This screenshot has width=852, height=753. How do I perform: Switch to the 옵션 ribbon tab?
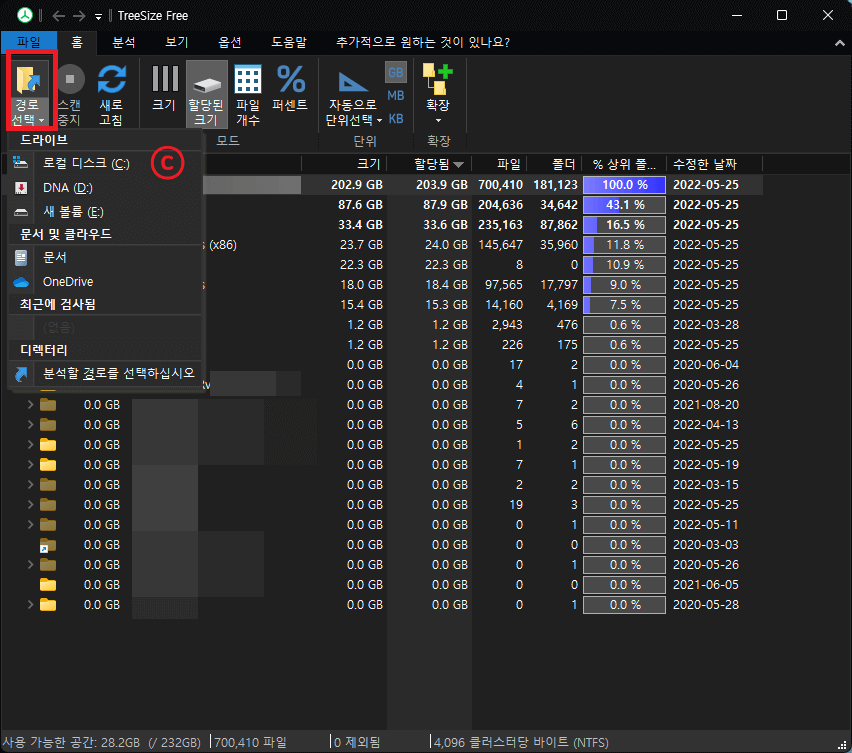[x=229, y=42]
